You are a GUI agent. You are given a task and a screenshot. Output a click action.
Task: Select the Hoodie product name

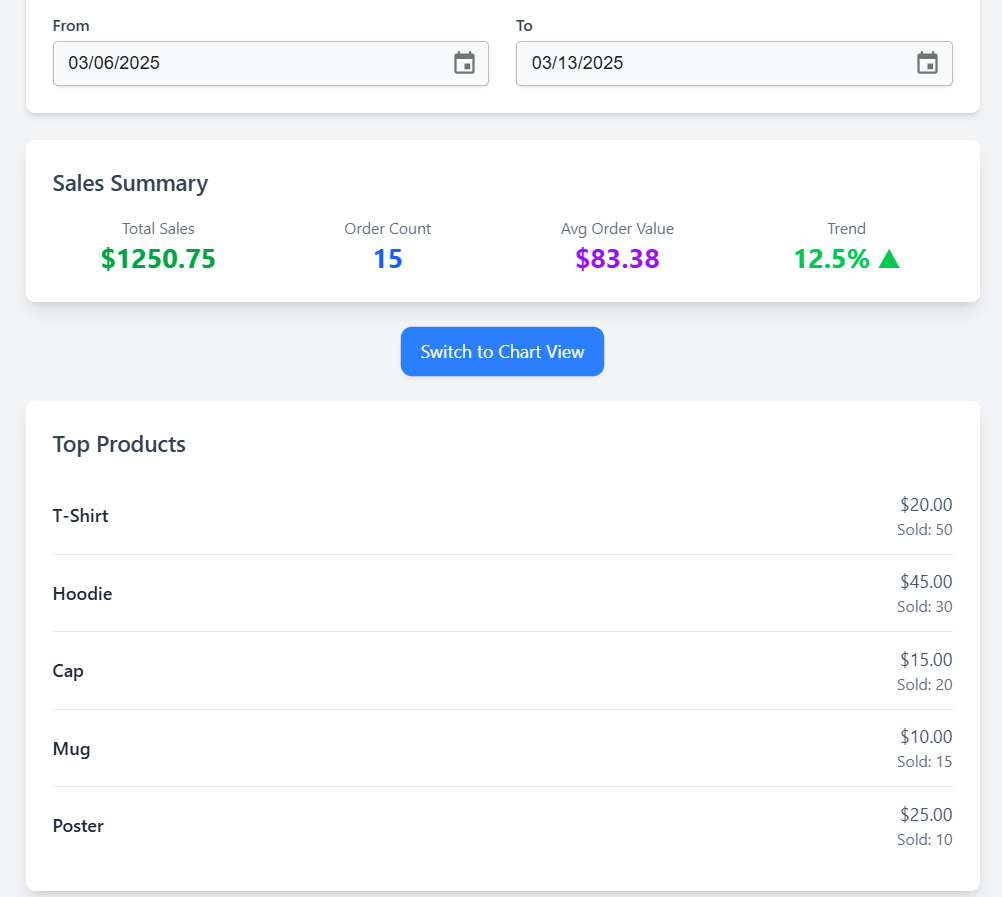(x=82, y=594)
